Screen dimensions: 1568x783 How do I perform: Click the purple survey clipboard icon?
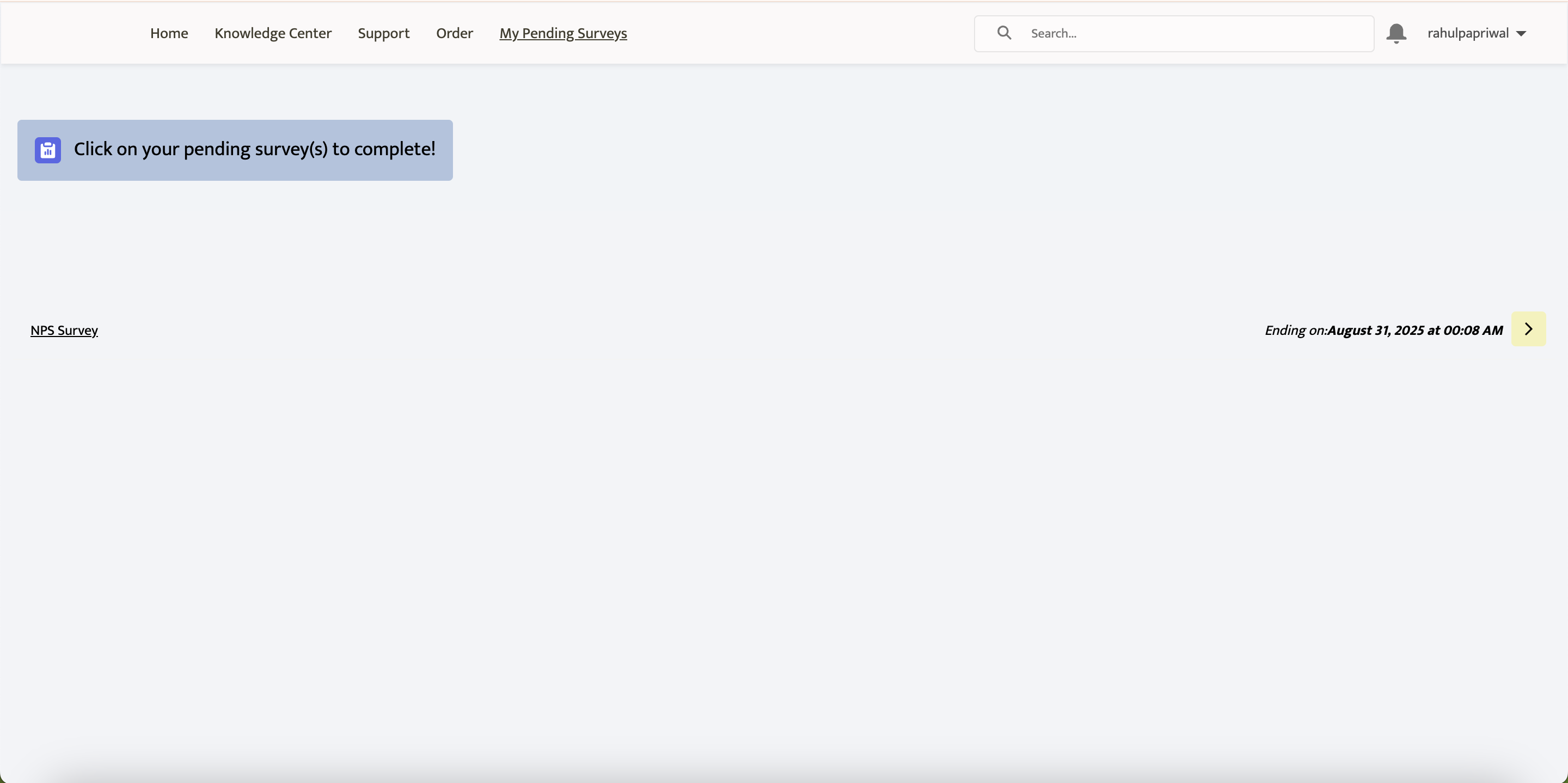[x=48, y=150]
